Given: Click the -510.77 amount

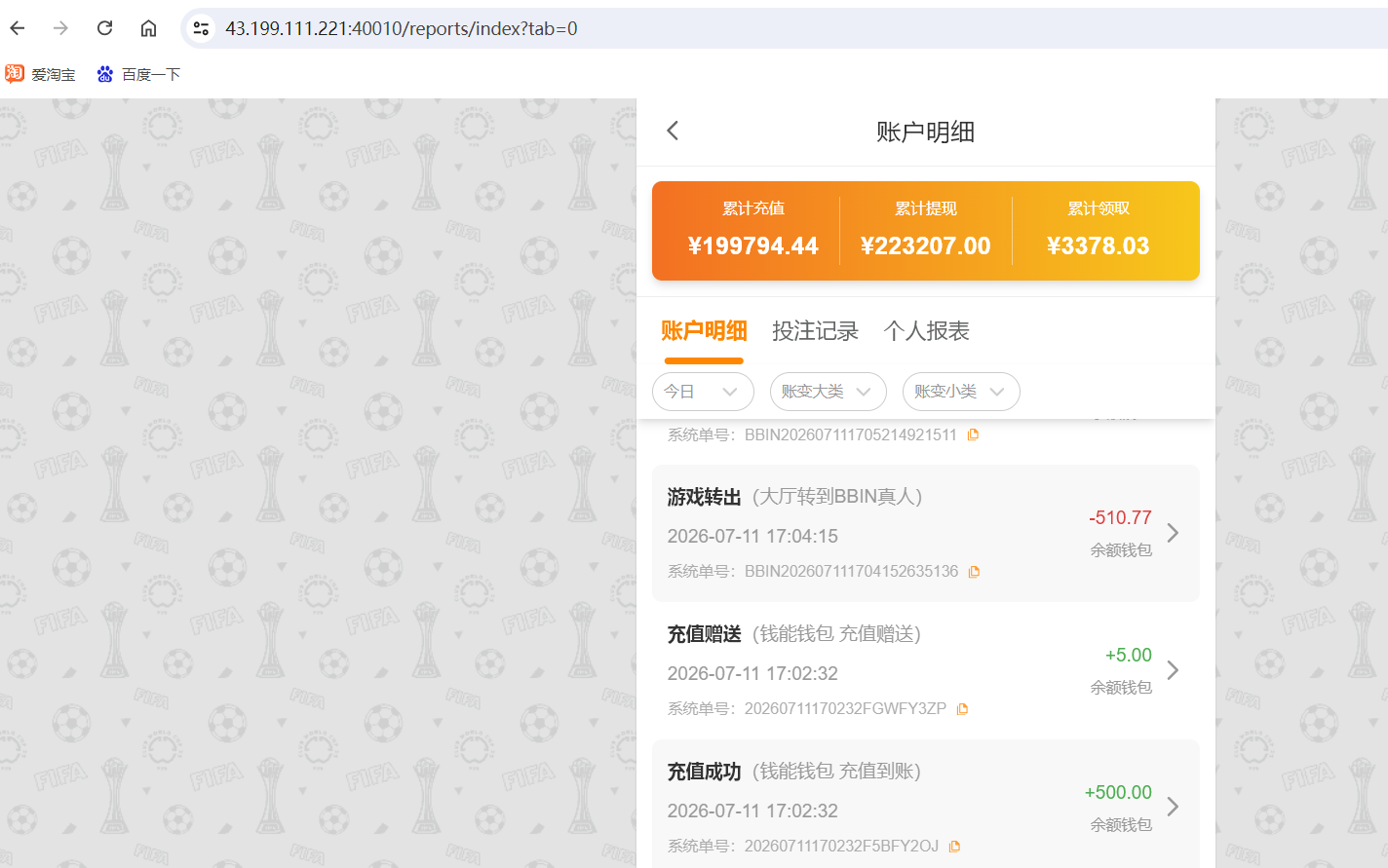Looking at the screenshot, I should click(x=1120, y=517).
